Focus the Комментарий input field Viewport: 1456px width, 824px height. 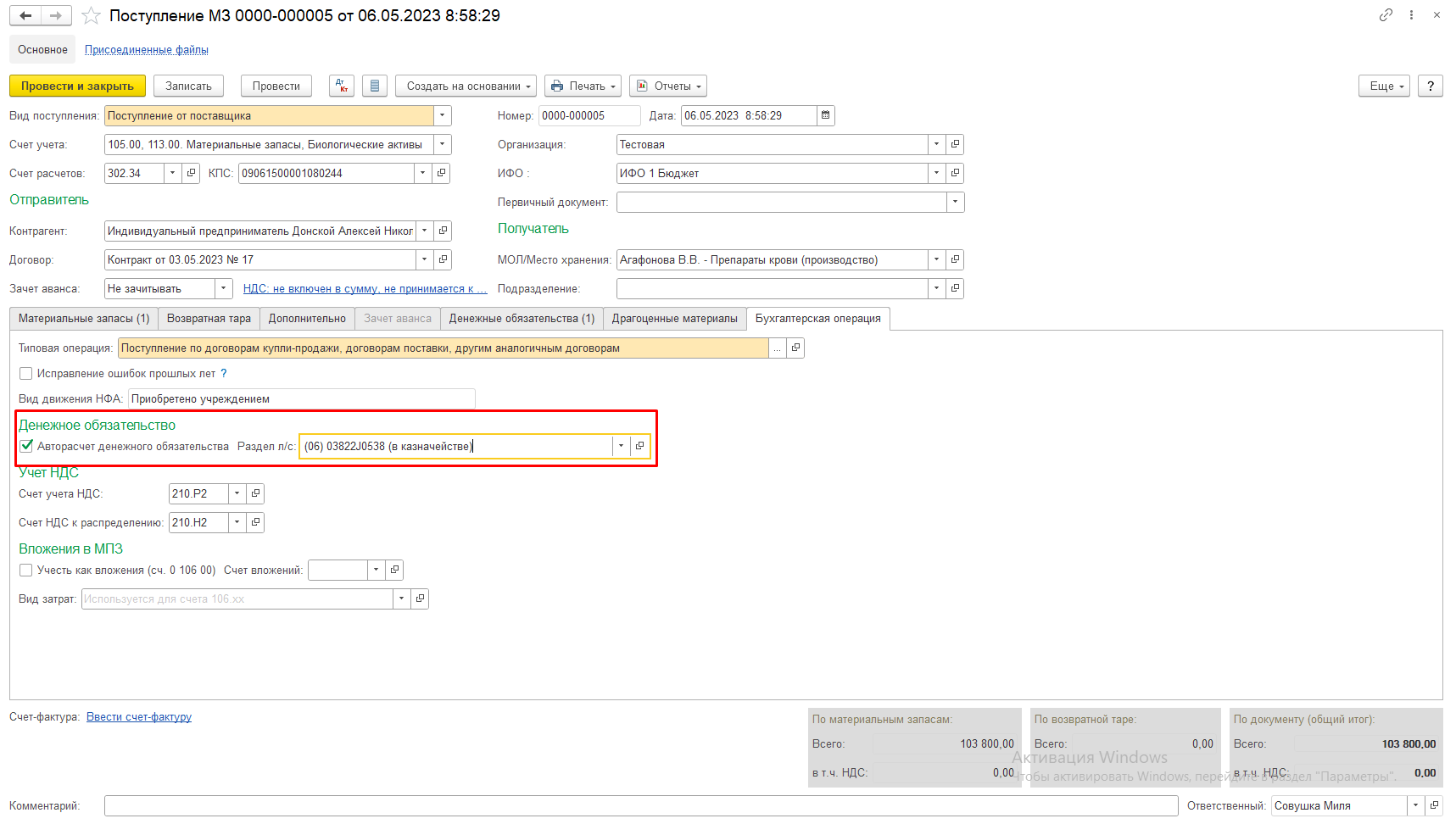coord(641,805)
